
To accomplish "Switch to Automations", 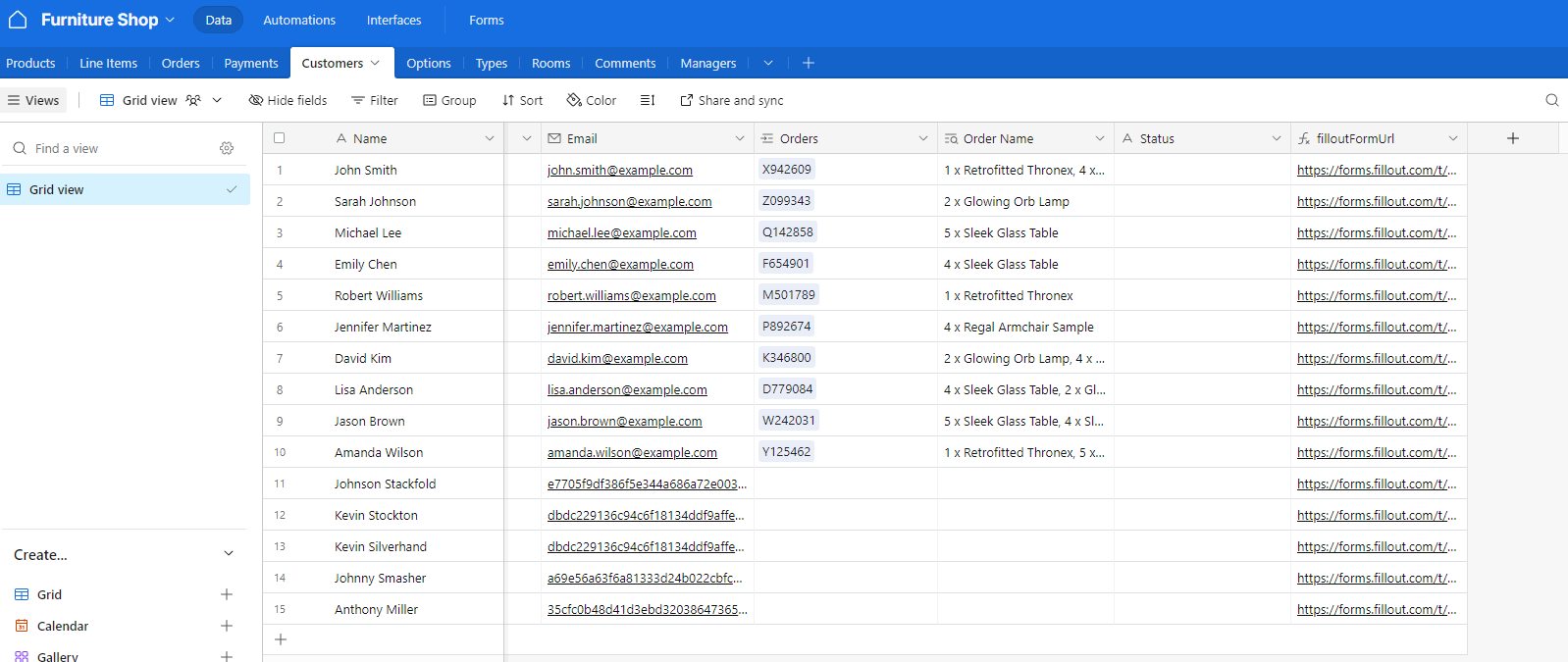I will [299, 20].
